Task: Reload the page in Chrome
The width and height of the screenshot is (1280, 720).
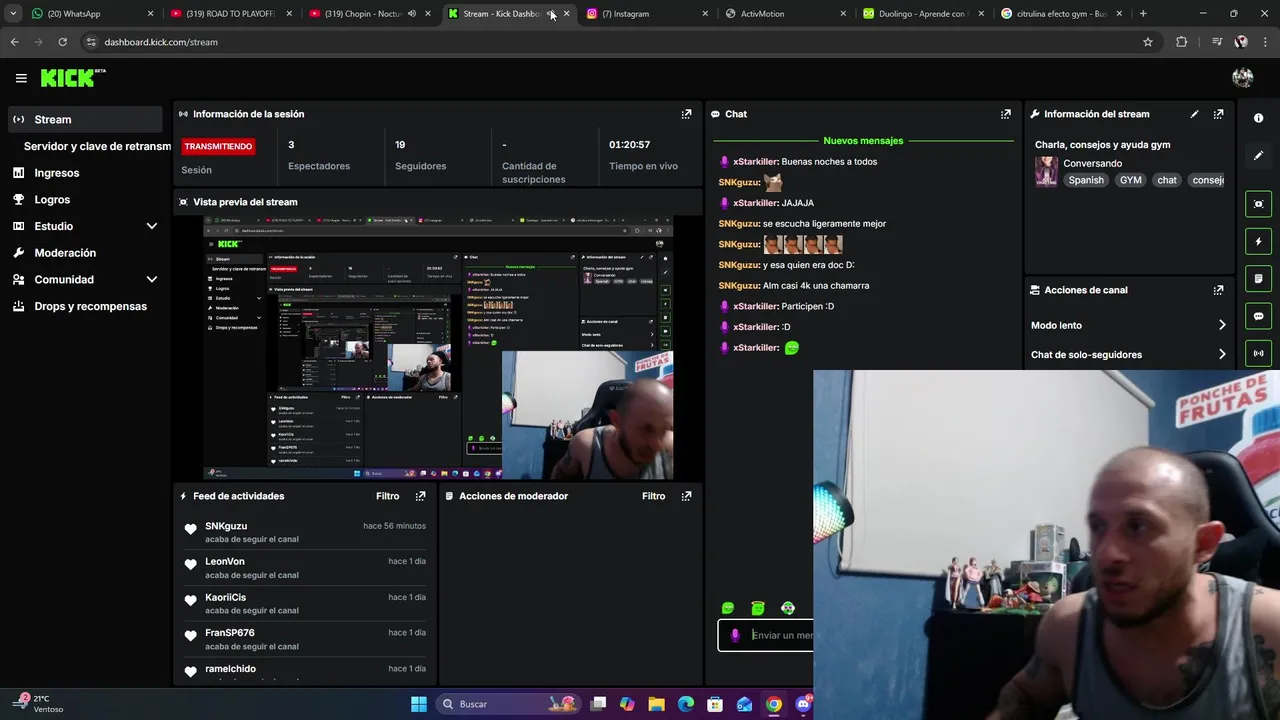Action: point(62,42)
